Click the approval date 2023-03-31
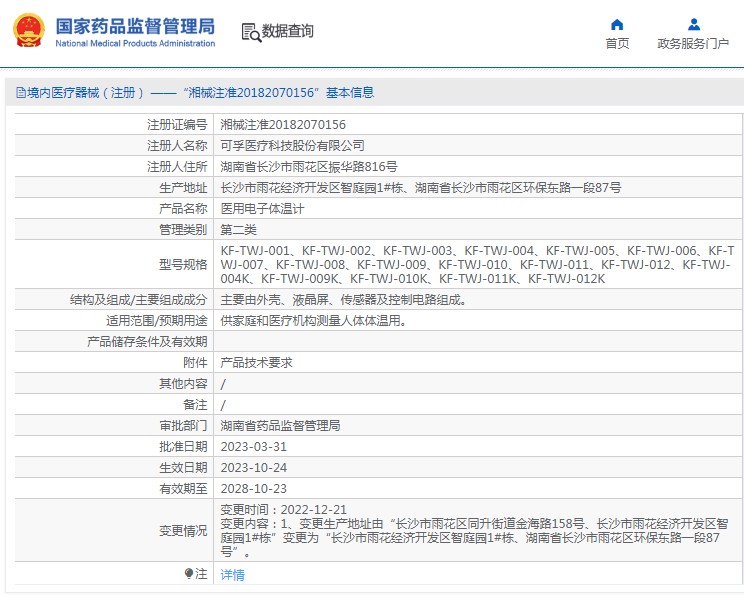 (253, 447)
